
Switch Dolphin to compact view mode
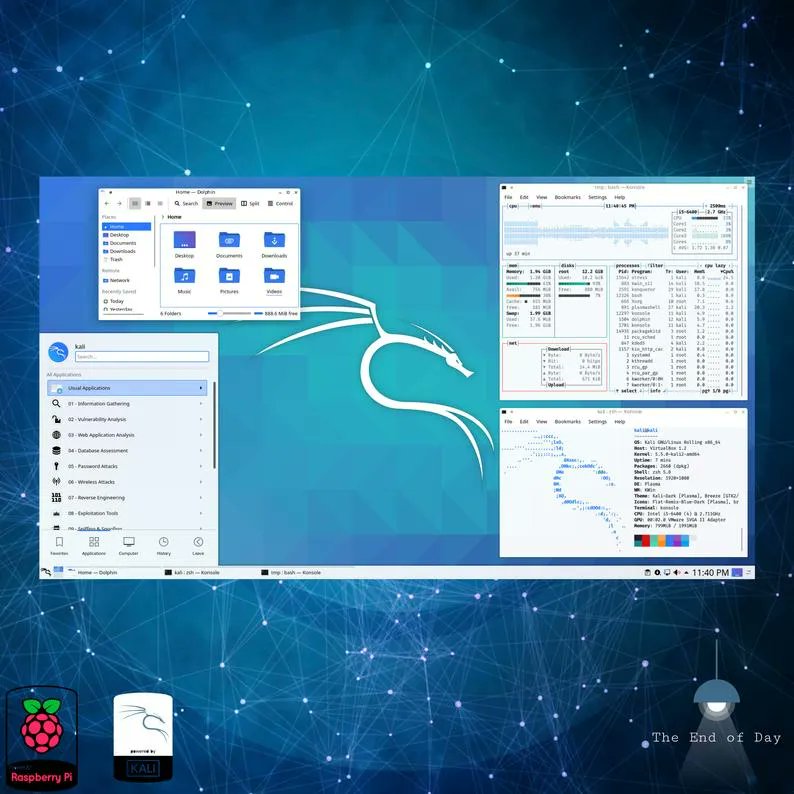pyautogui.click(x=147, y=204)
